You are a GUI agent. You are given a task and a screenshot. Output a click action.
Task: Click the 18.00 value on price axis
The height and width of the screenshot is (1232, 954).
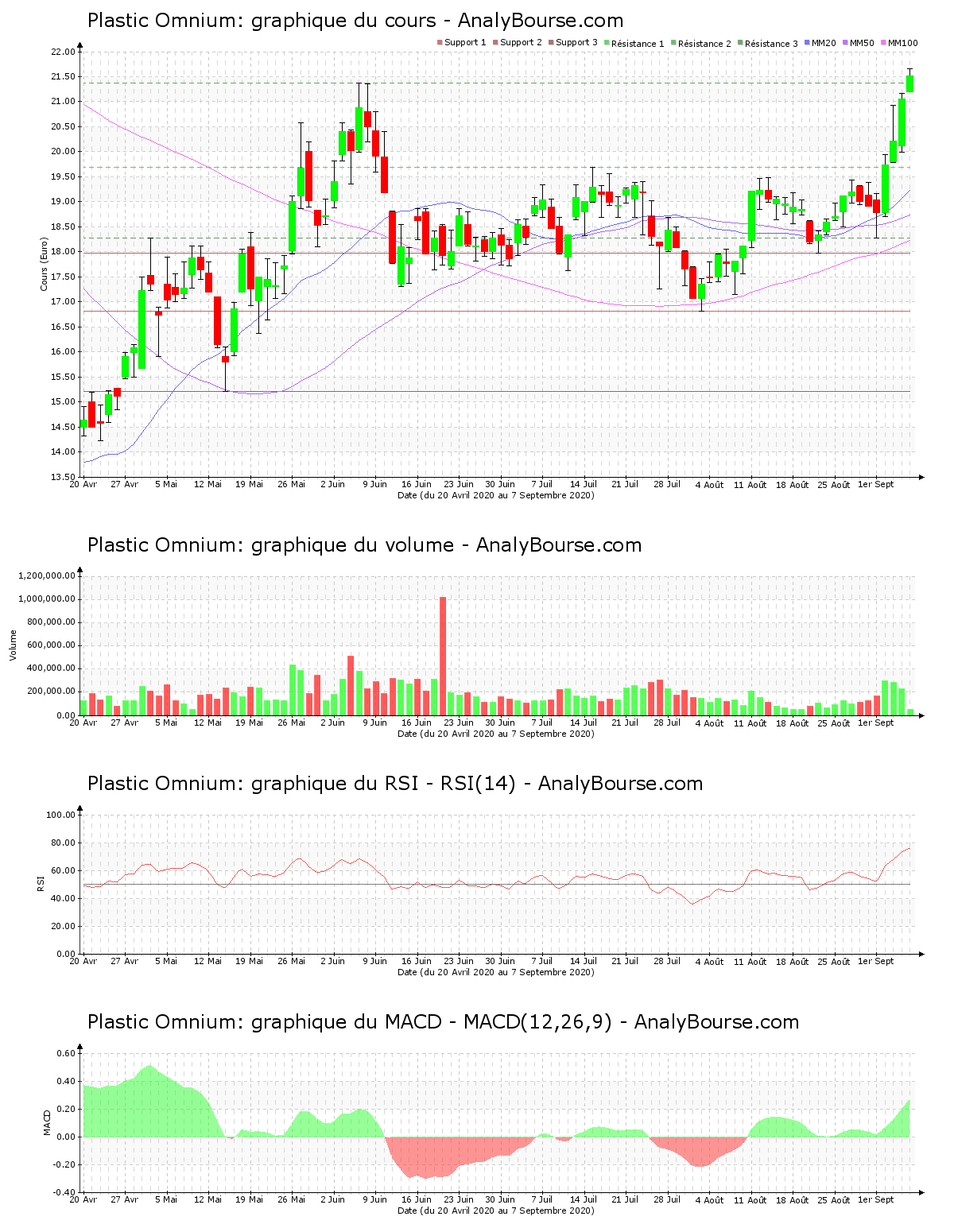click(64, 252)
